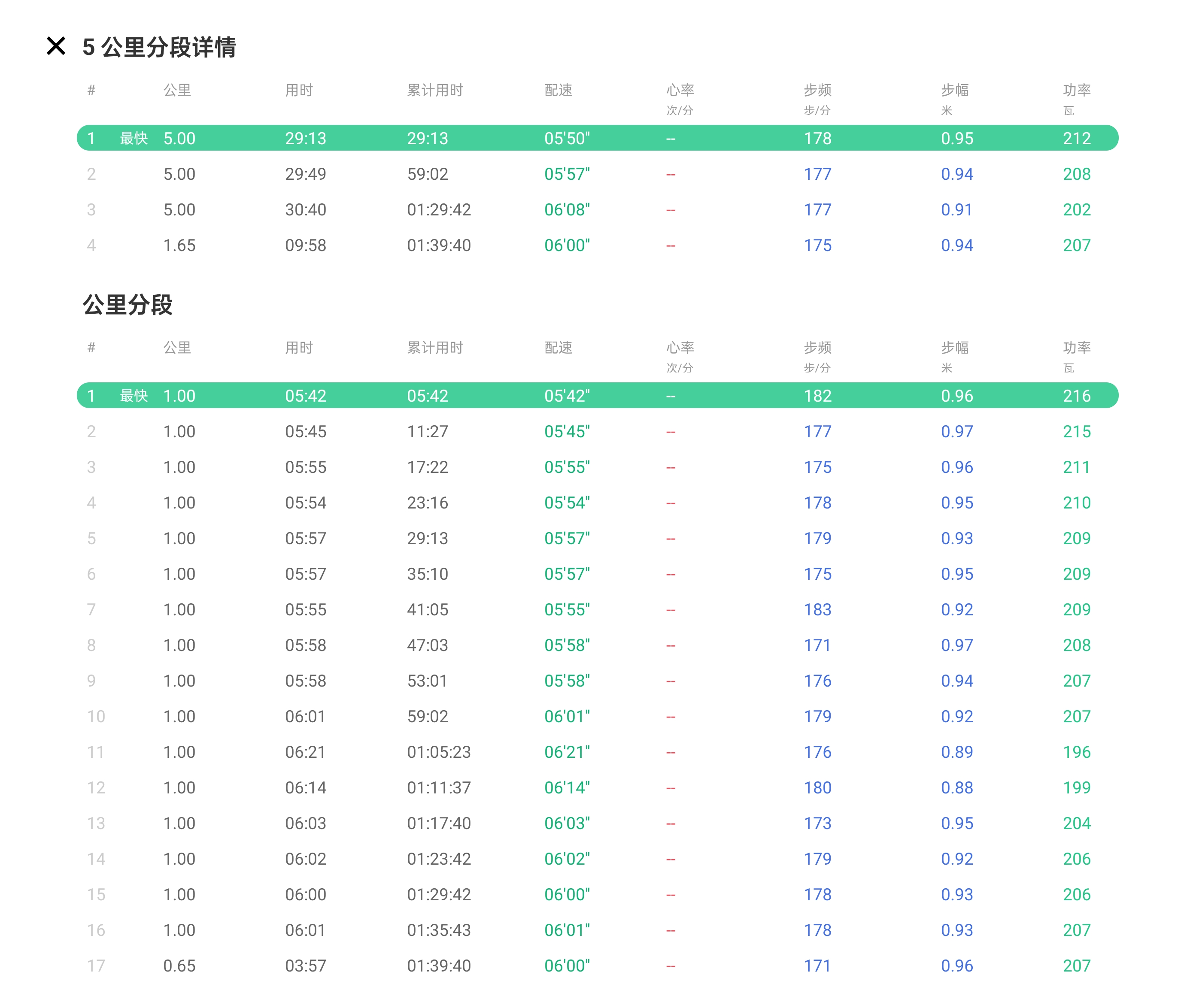Select the 5 km split with pace 06'08"
Viewport: 1190px width, 1008px height.
[x=566, y=210]
